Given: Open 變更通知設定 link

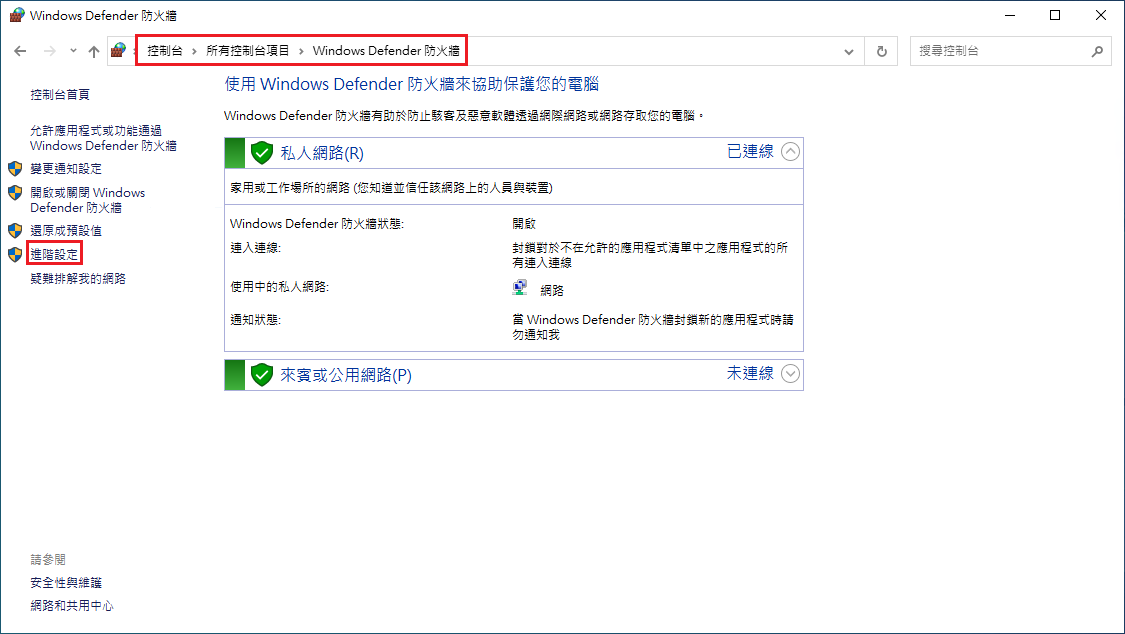Looking at the screenshot, I should point(66,169).
